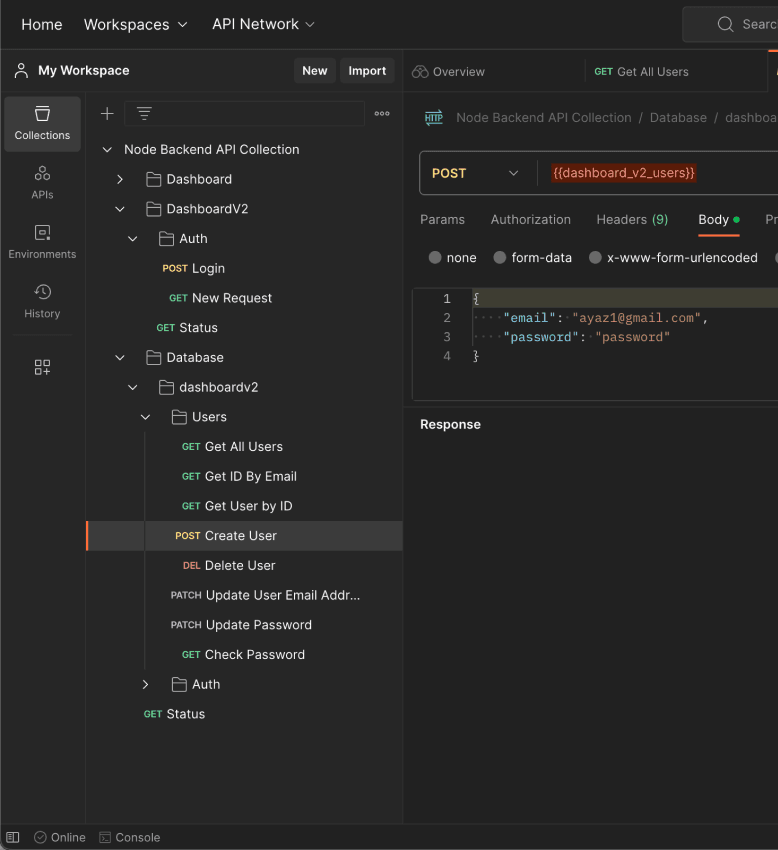Open the GET New Request item
The width and height of the screenshot is (778, 850).
[x=220, y=298]
